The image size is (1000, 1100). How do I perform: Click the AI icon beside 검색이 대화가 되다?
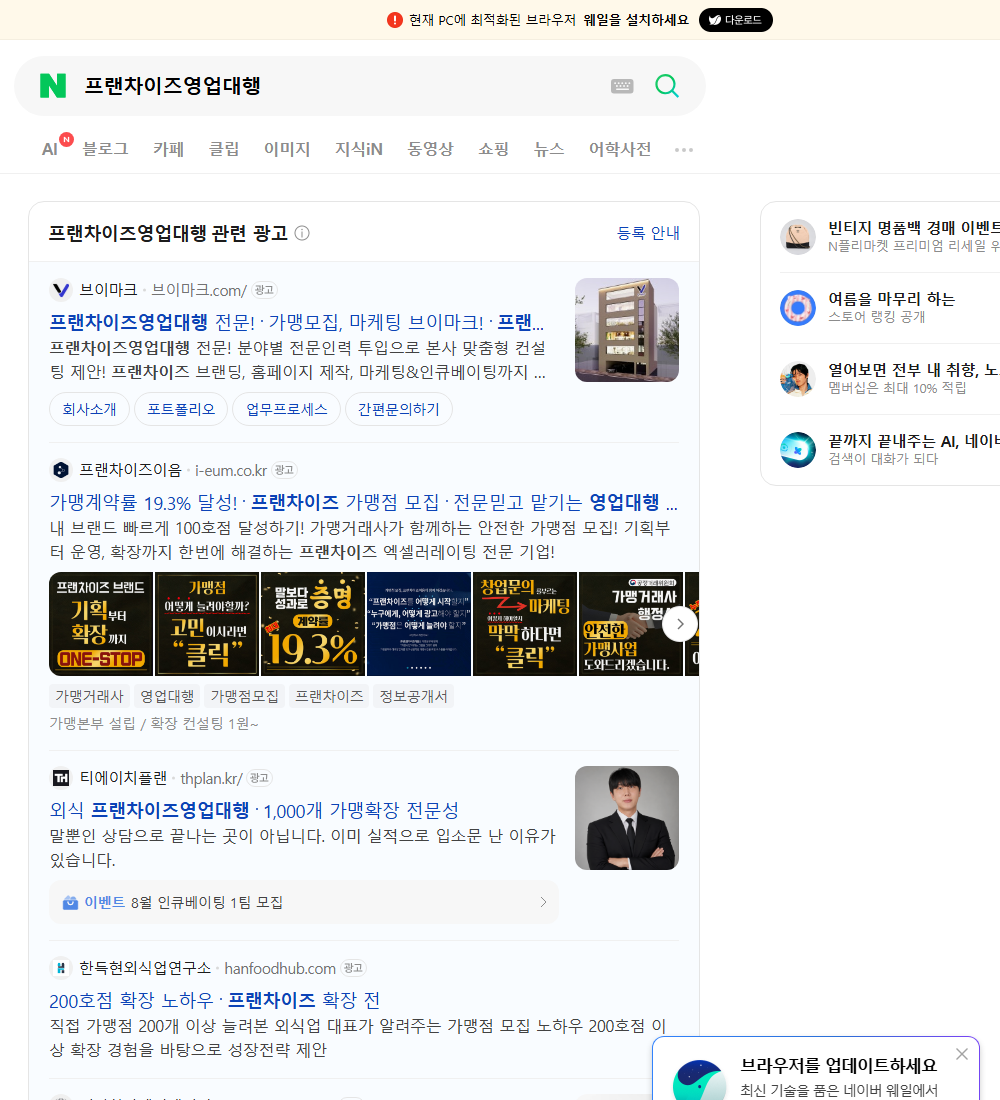[798, 450]
